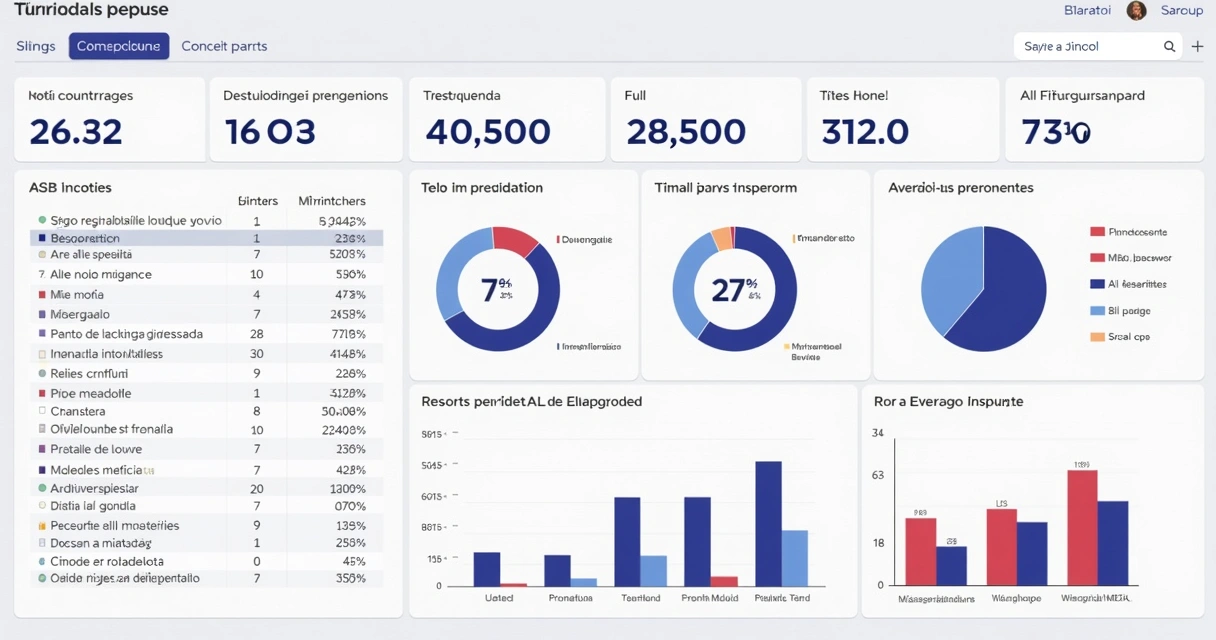
Task: Click the 'Binters' column header to sort
Action: (x=257, y=200)
